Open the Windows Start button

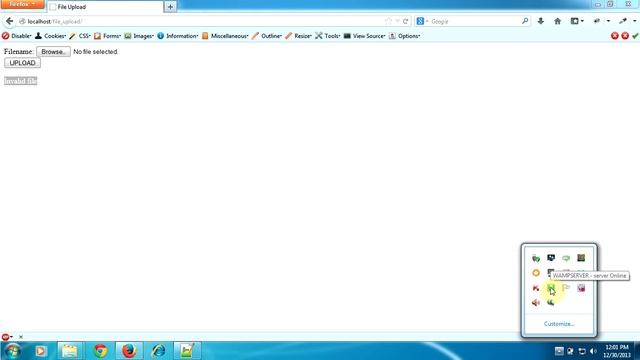click(12, 351)
